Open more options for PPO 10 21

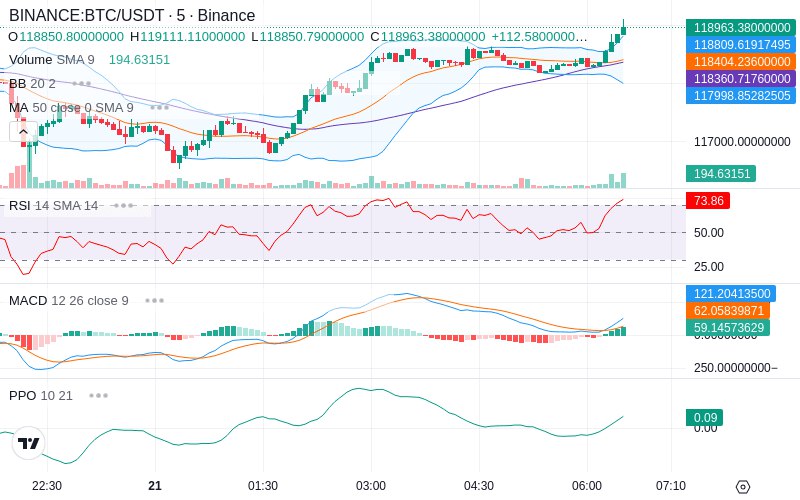(x=98, y=395)
